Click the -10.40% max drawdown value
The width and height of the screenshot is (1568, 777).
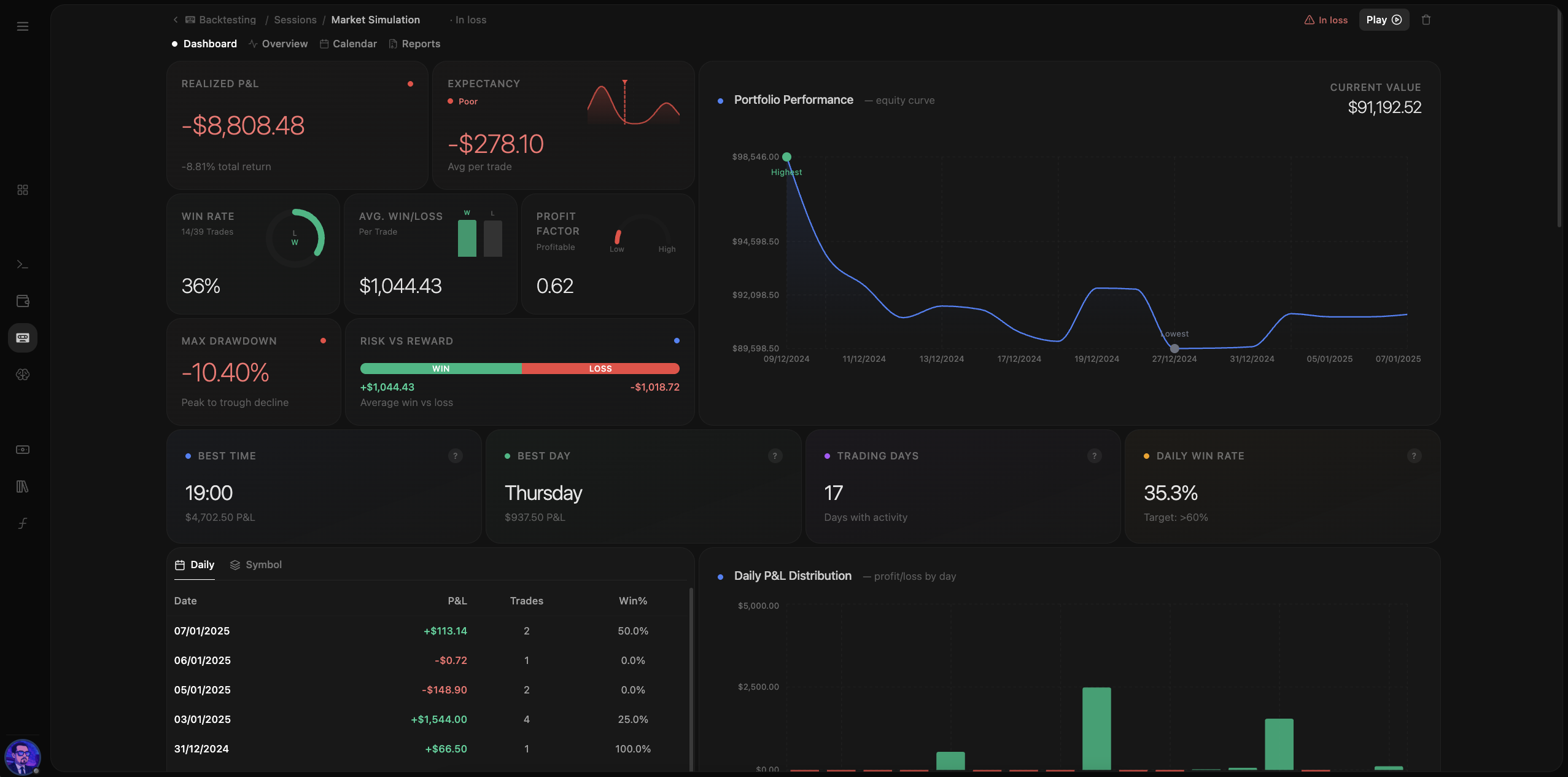(x=225, y=373)
